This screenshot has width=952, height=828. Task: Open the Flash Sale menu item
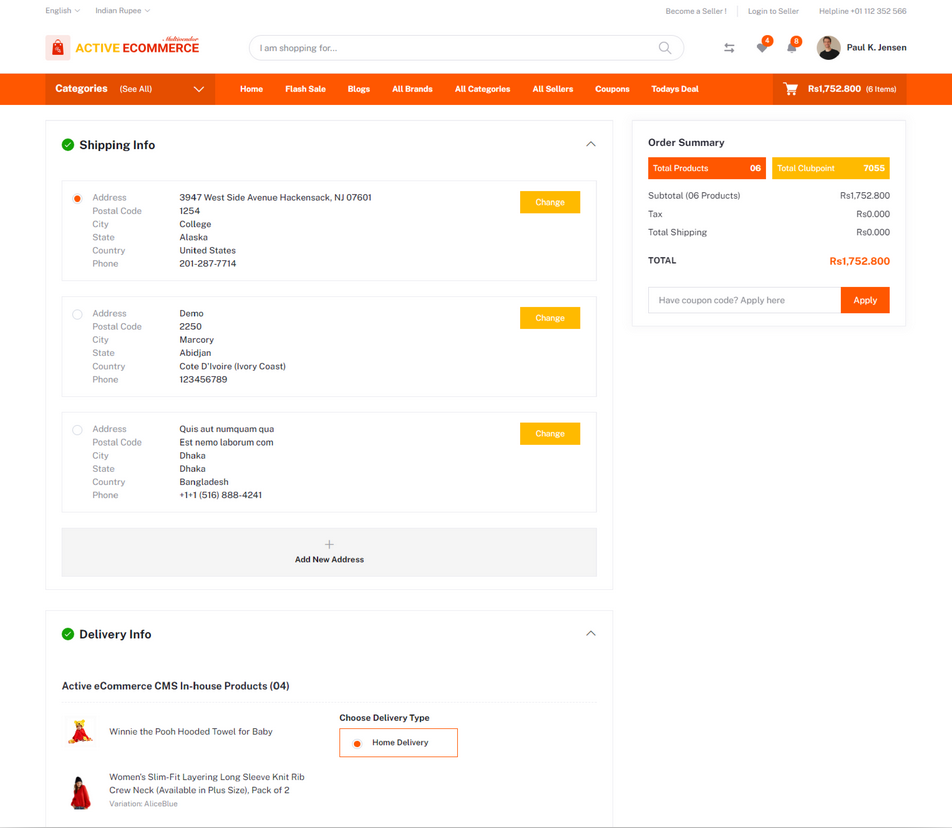305,89
